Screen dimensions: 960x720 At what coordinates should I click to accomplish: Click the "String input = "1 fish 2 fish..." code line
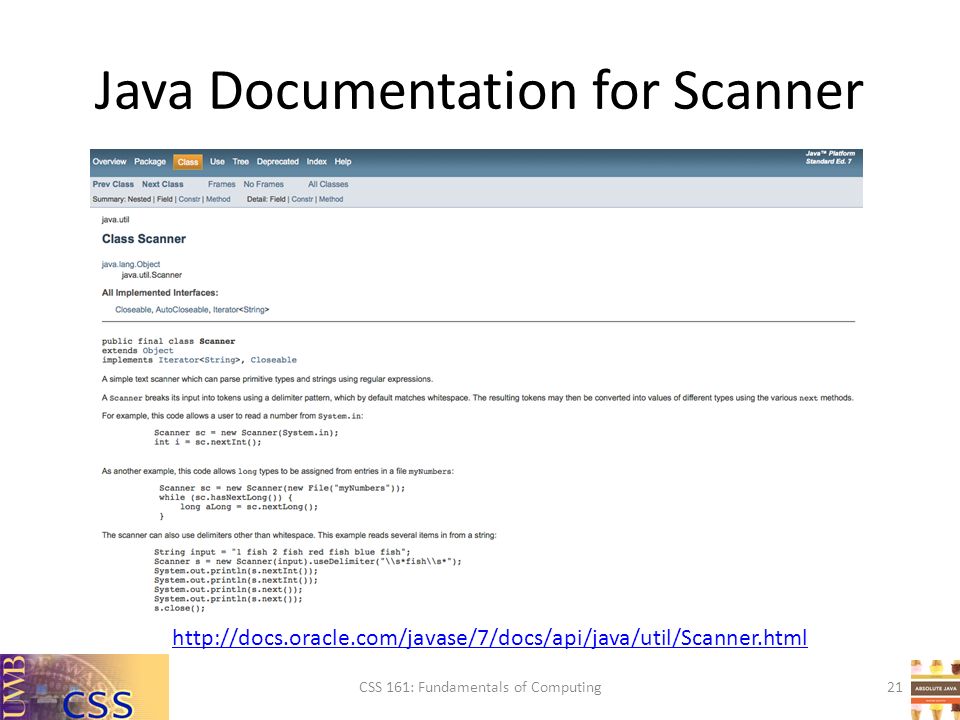282,552
